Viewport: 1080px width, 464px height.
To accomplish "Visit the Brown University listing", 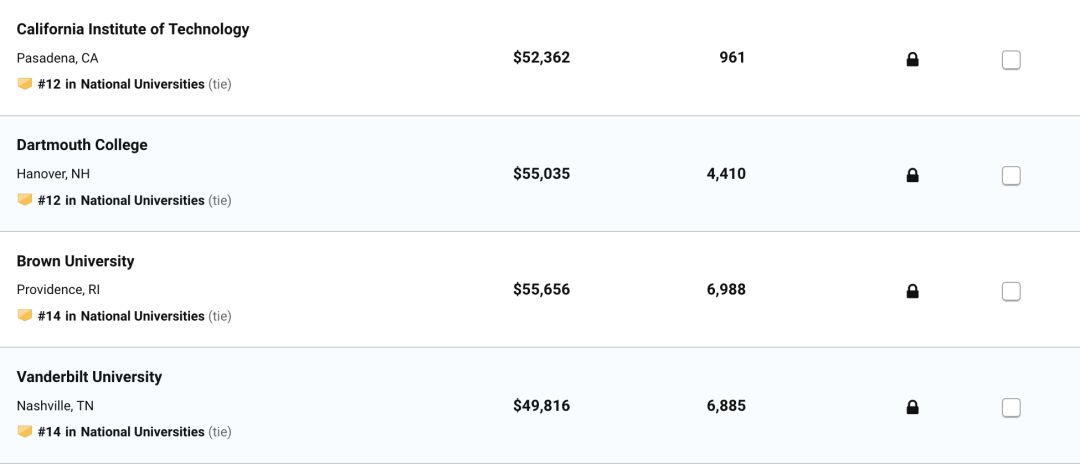I will coord(75,261).
